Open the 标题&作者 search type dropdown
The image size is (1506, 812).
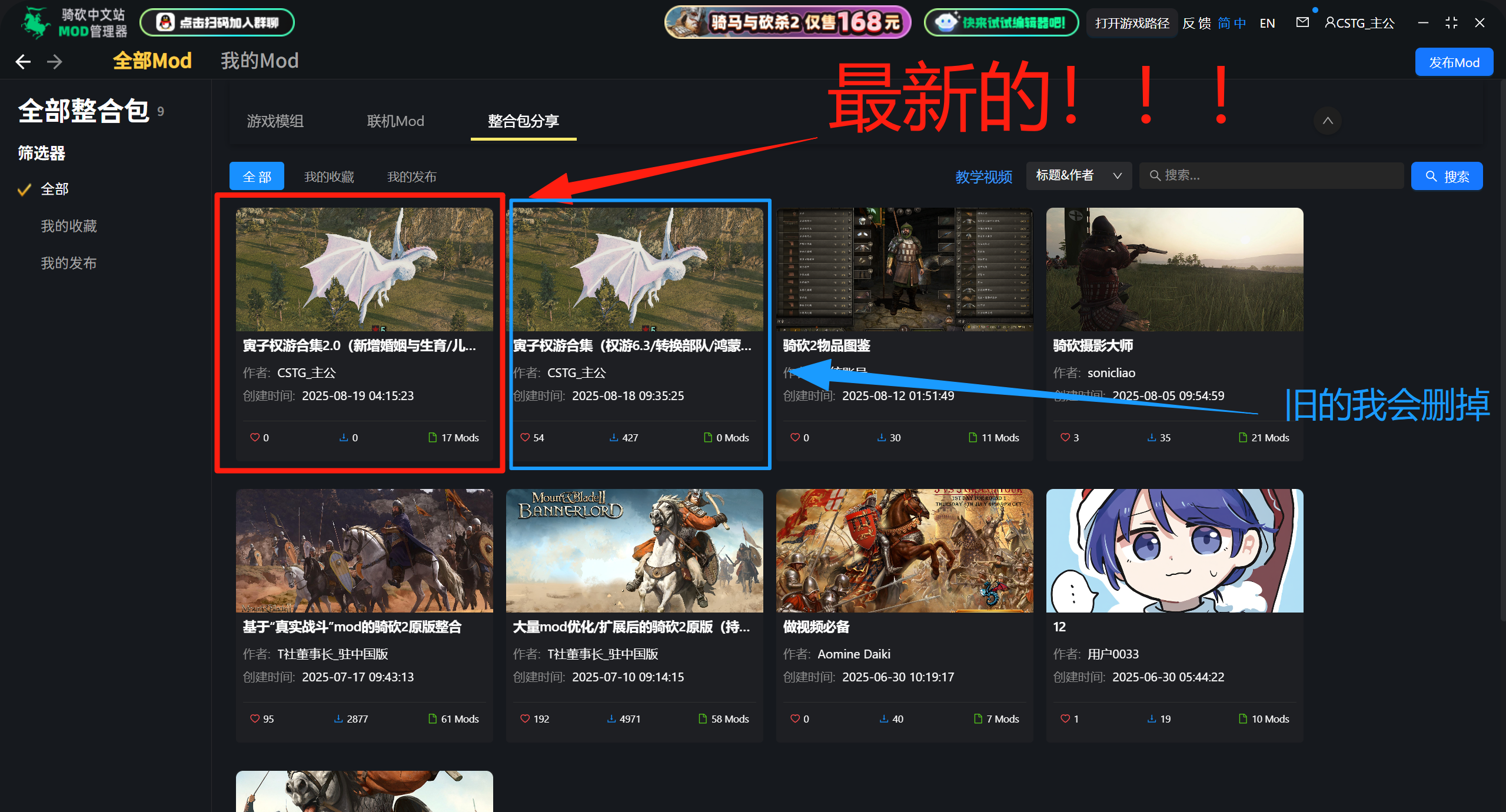pyautogui.click(x=1079, y=175)
